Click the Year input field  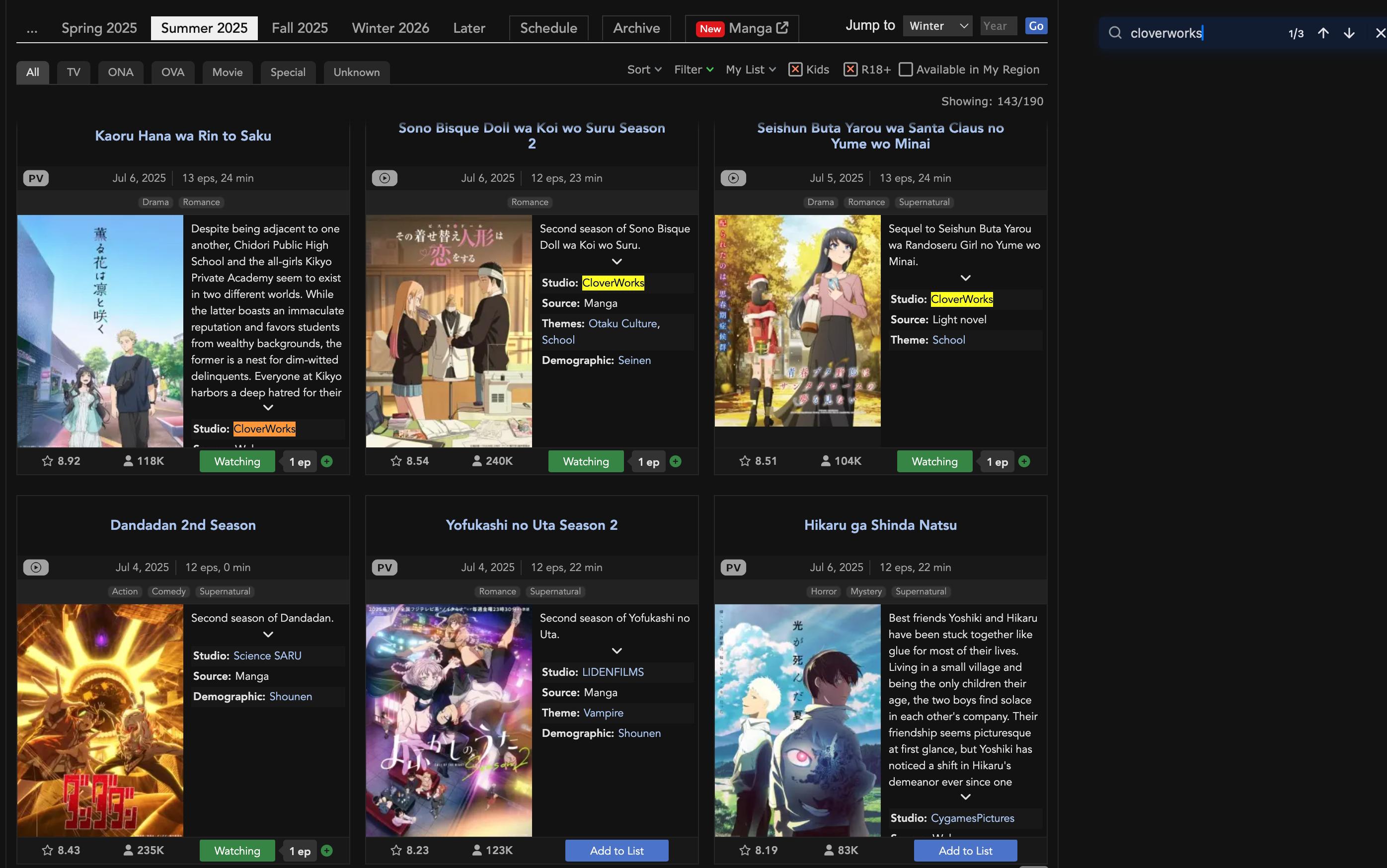tap(998, 26)
